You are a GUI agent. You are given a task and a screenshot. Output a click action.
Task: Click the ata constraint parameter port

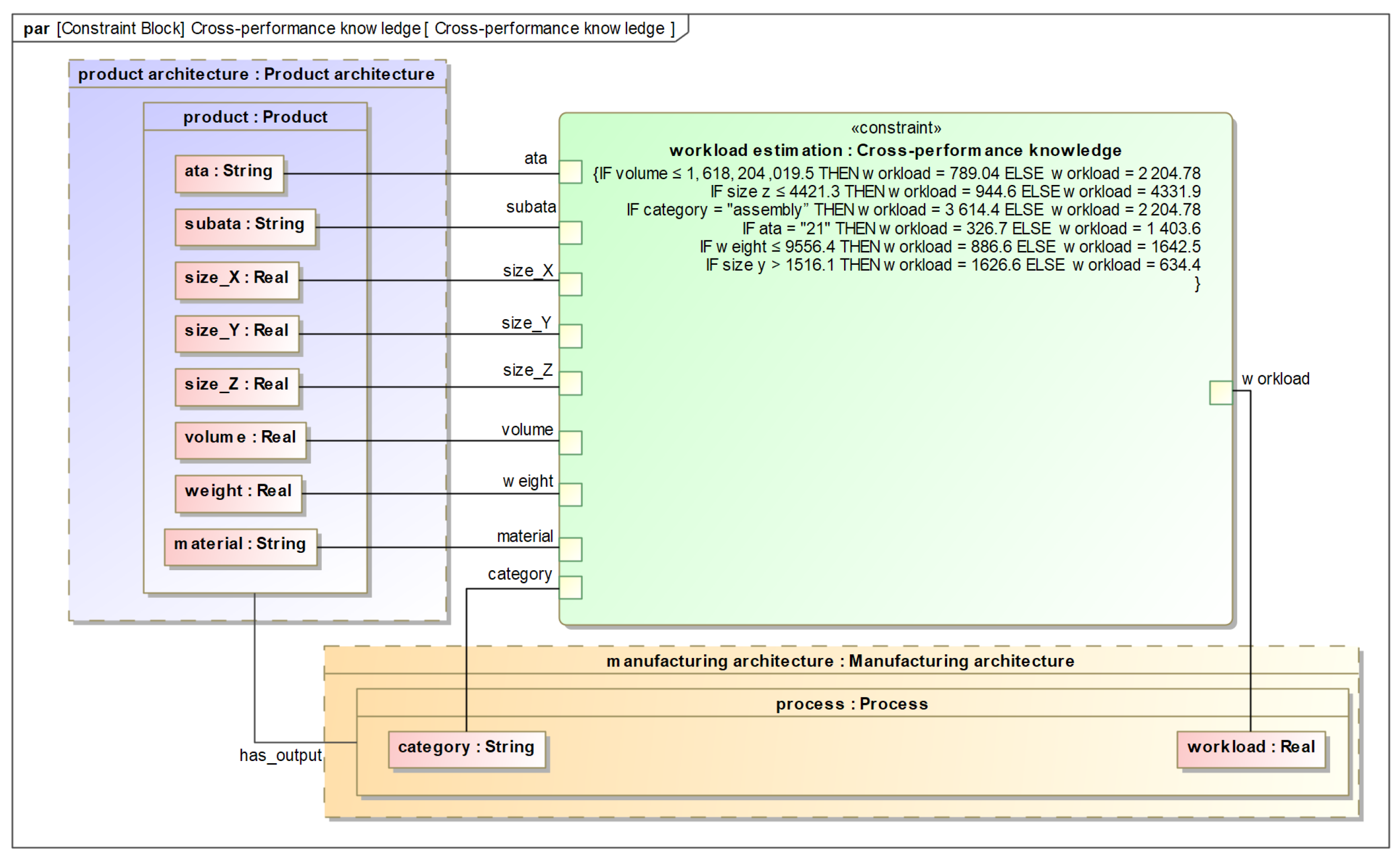(x=570, y=172)
